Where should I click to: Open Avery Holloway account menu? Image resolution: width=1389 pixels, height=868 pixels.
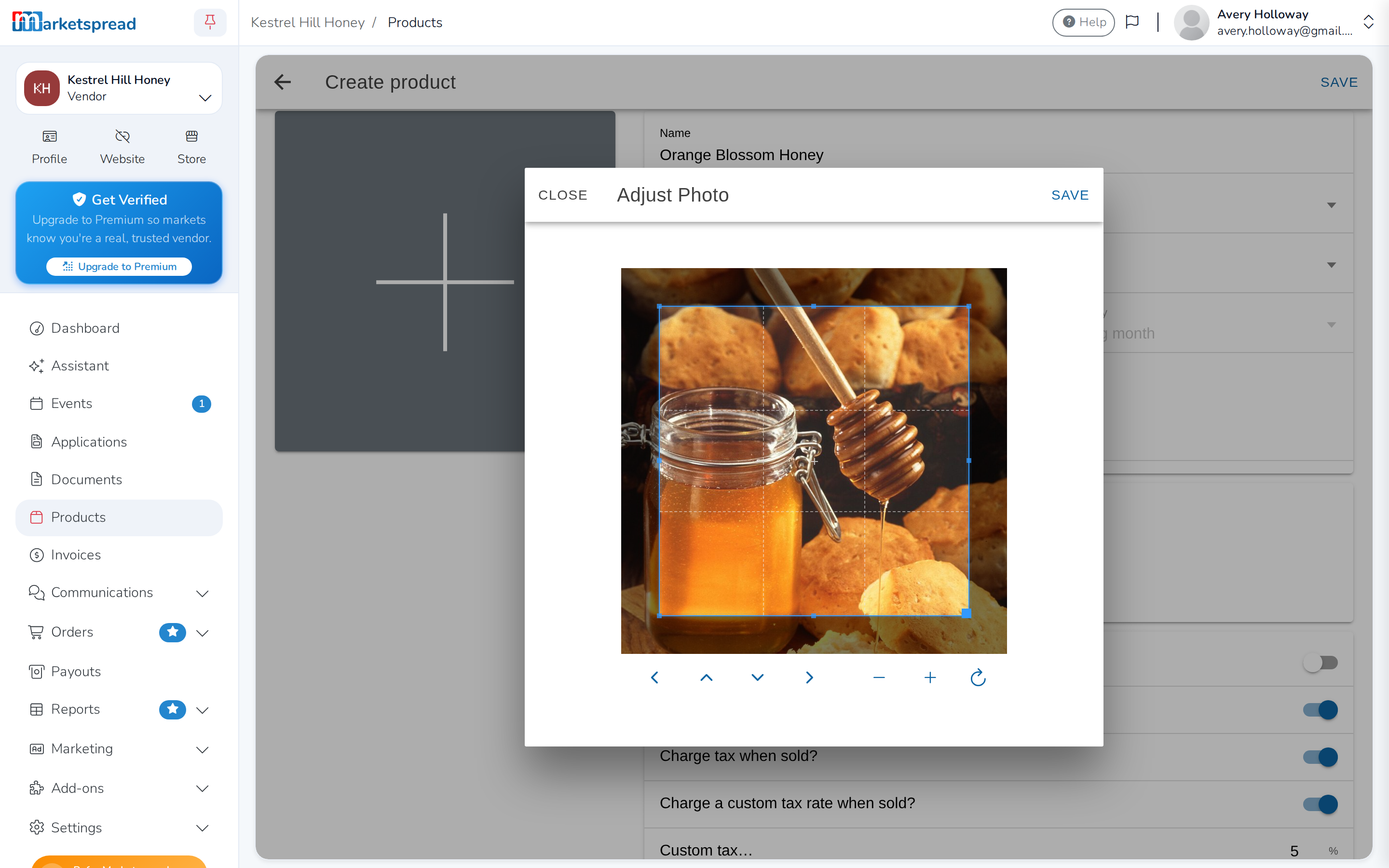click(1274, 22)
